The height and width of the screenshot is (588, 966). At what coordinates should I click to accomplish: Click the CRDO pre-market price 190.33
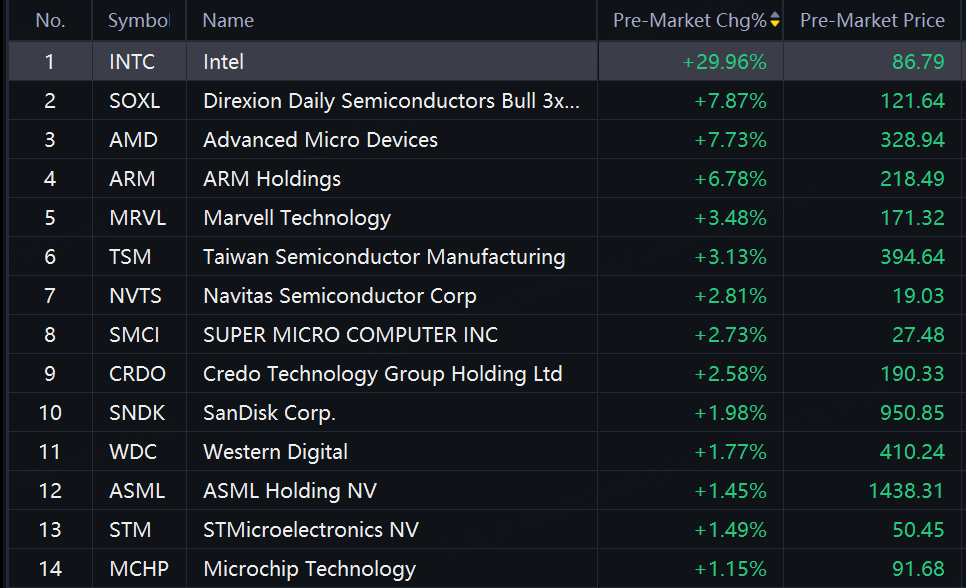click(912, 374)
